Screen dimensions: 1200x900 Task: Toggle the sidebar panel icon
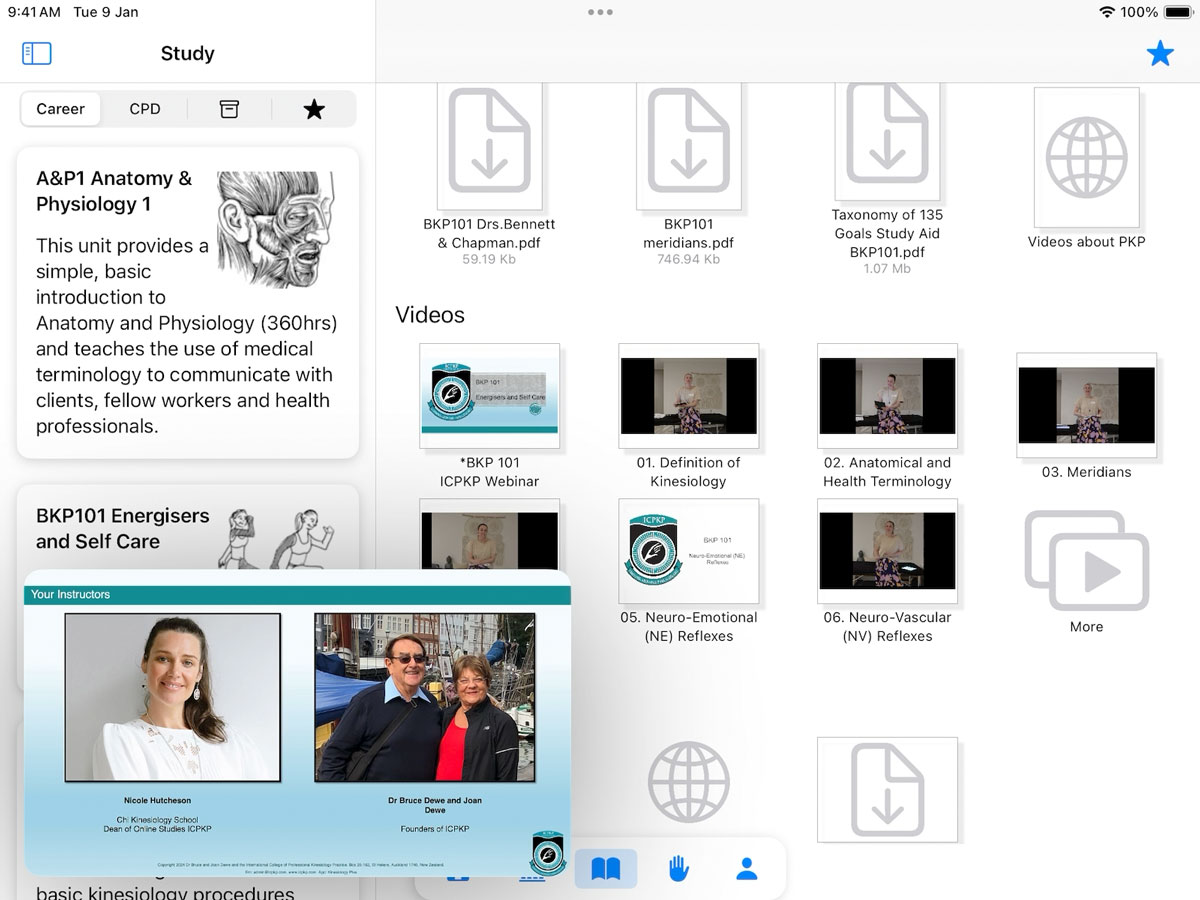36,54
